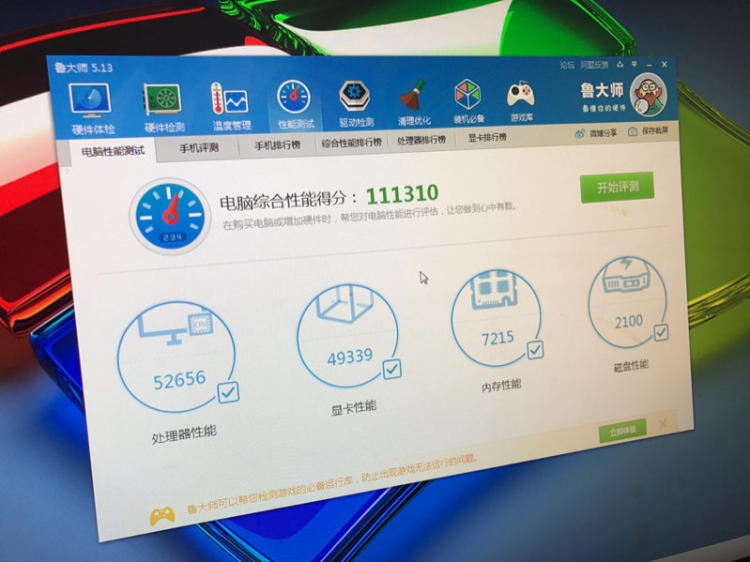Viewport: 750px width, 562px height.
Task: Click the green 开始评测 start benchmark button
Action: [617, 187]
